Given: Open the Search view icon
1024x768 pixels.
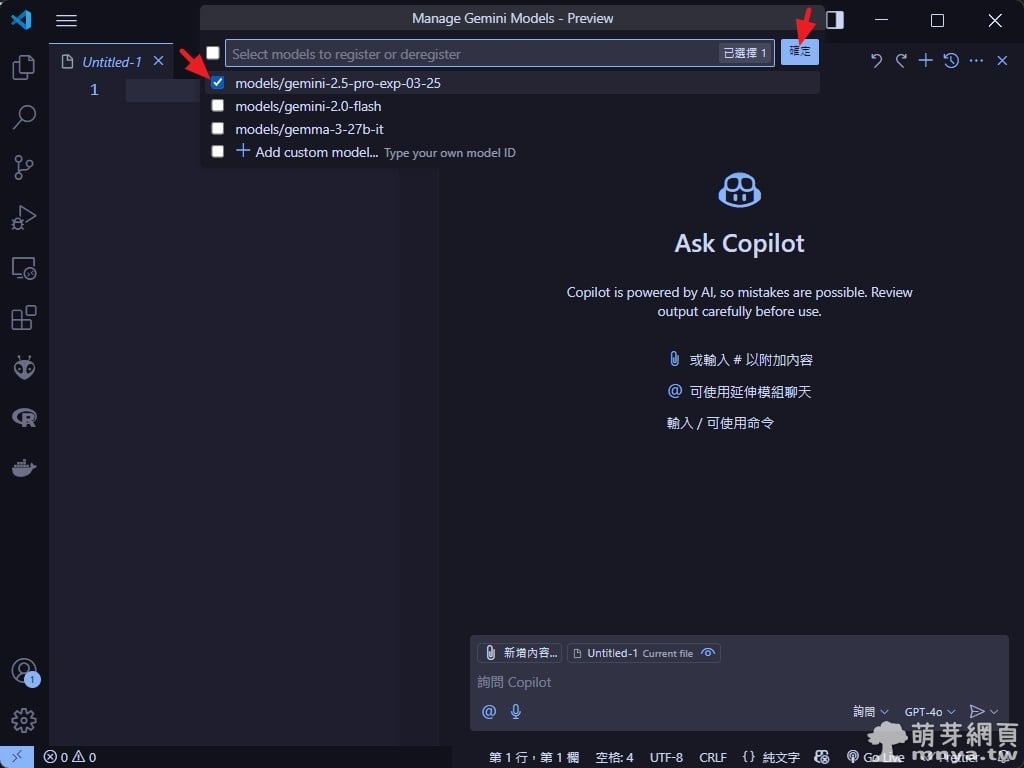Looking at the screenshot, I should [24, 117].
